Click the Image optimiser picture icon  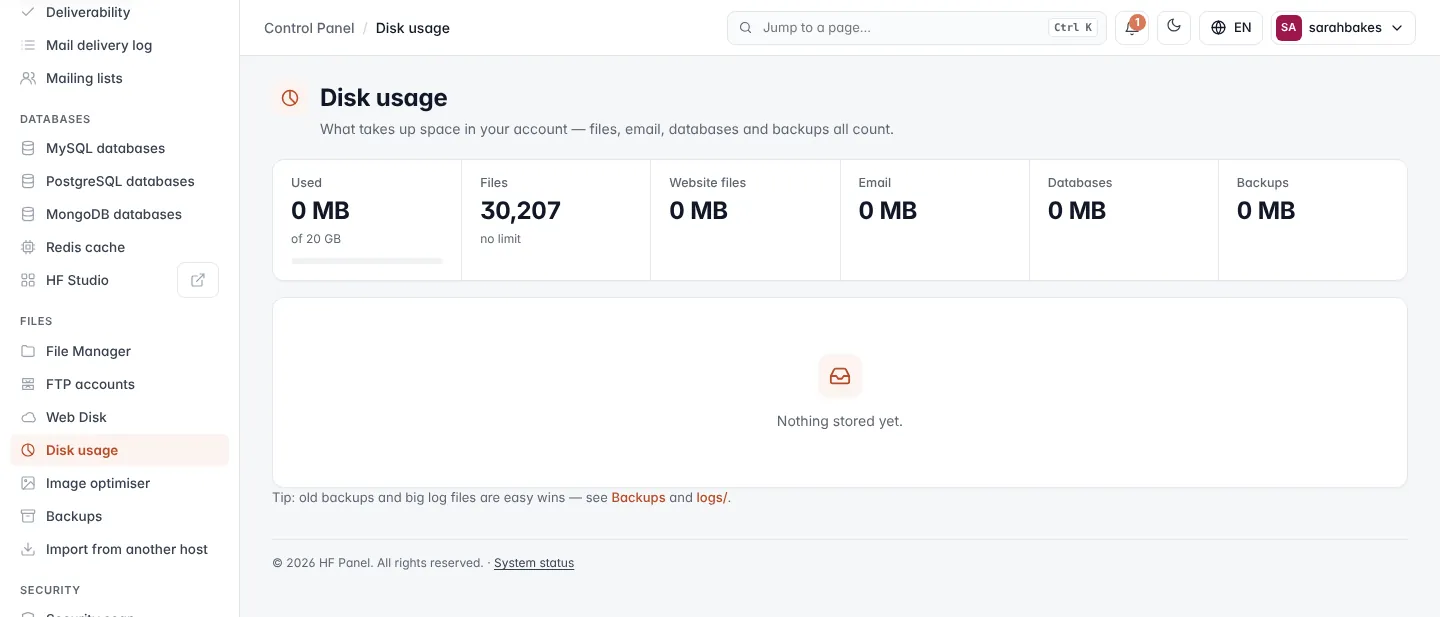pos(28,483)
